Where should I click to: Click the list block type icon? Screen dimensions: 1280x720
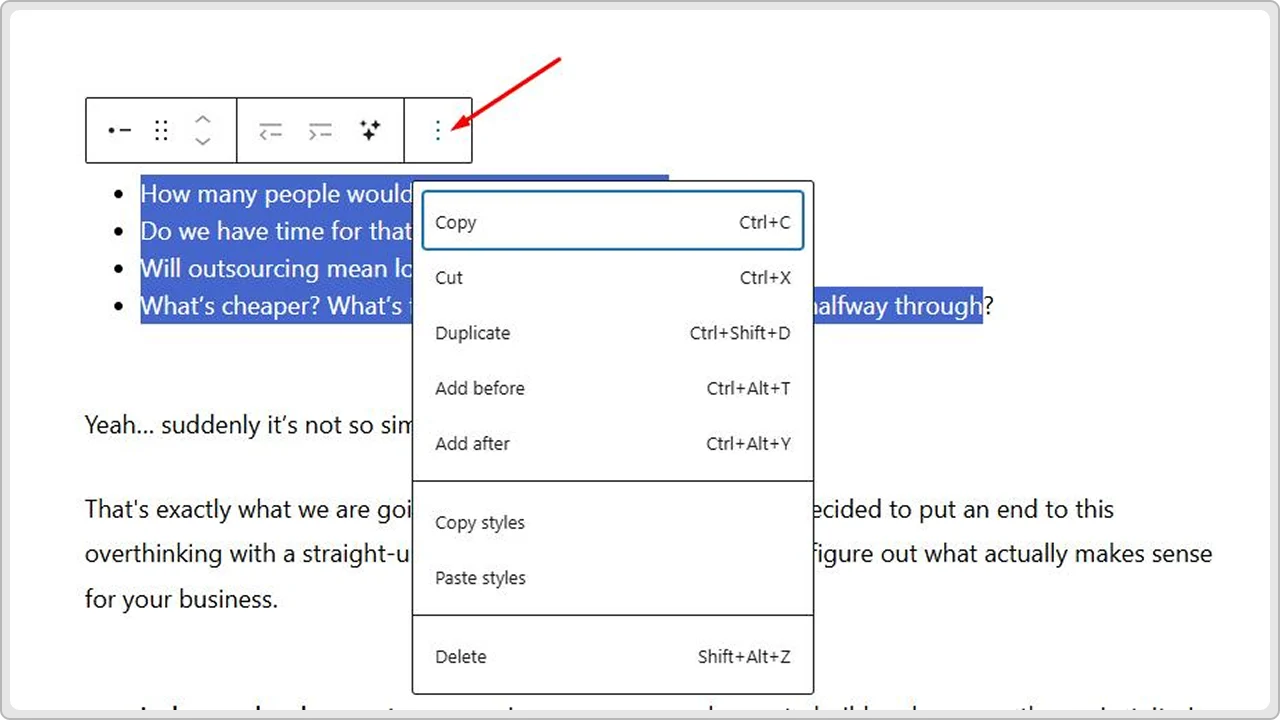[120, 130]
